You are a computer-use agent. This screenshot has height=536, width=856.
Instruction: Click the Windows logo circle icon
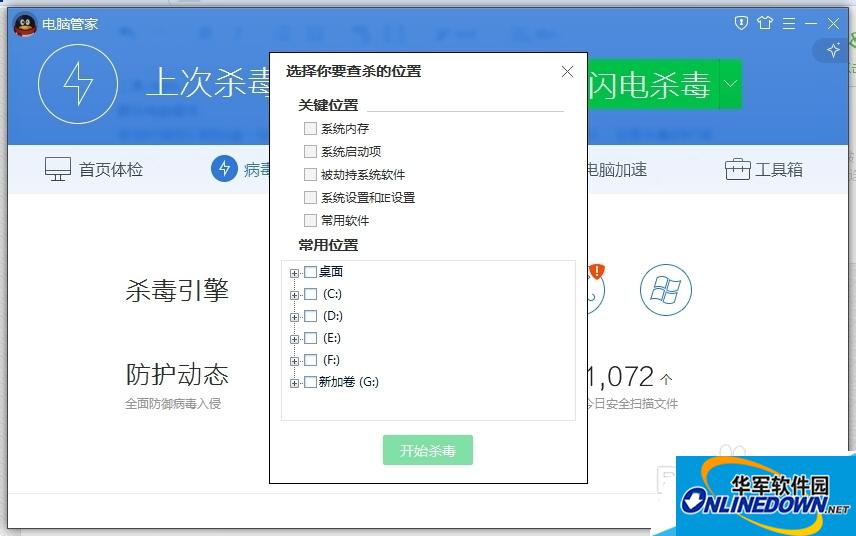point(665,290)
